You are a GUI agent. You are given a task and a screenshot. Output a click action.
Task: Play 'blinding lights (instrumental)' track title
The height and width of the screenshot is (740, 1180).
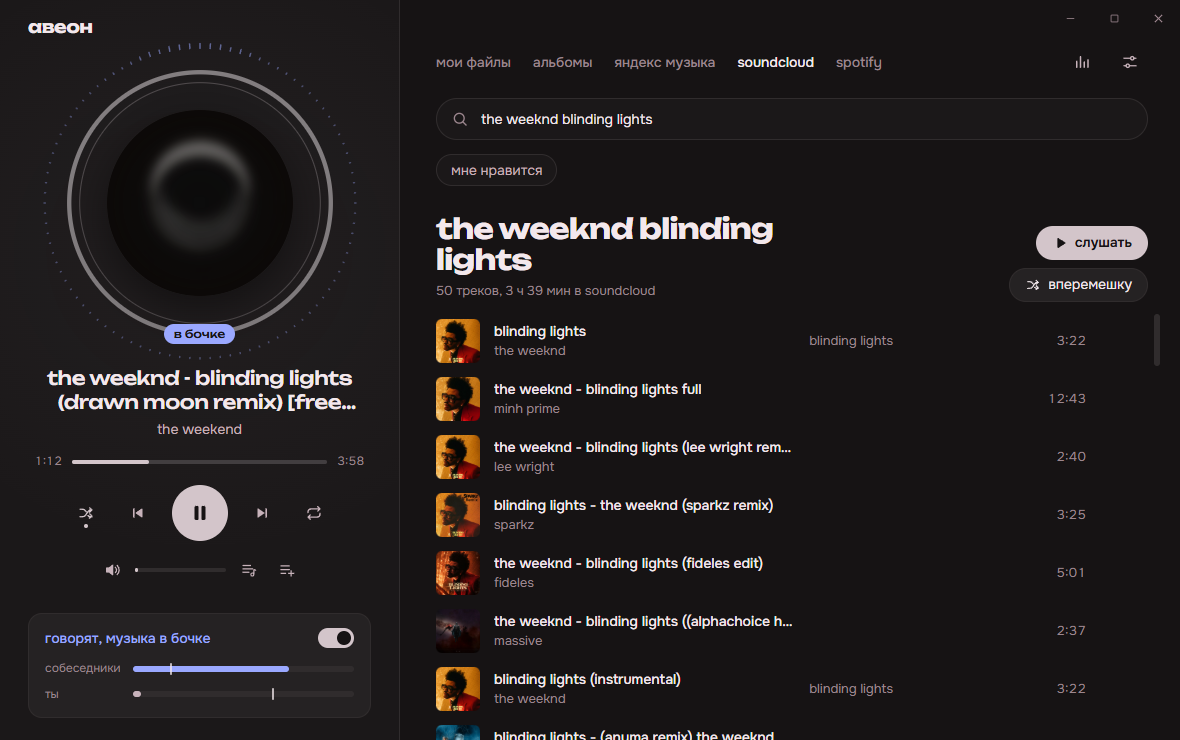(x=587, y=679)
